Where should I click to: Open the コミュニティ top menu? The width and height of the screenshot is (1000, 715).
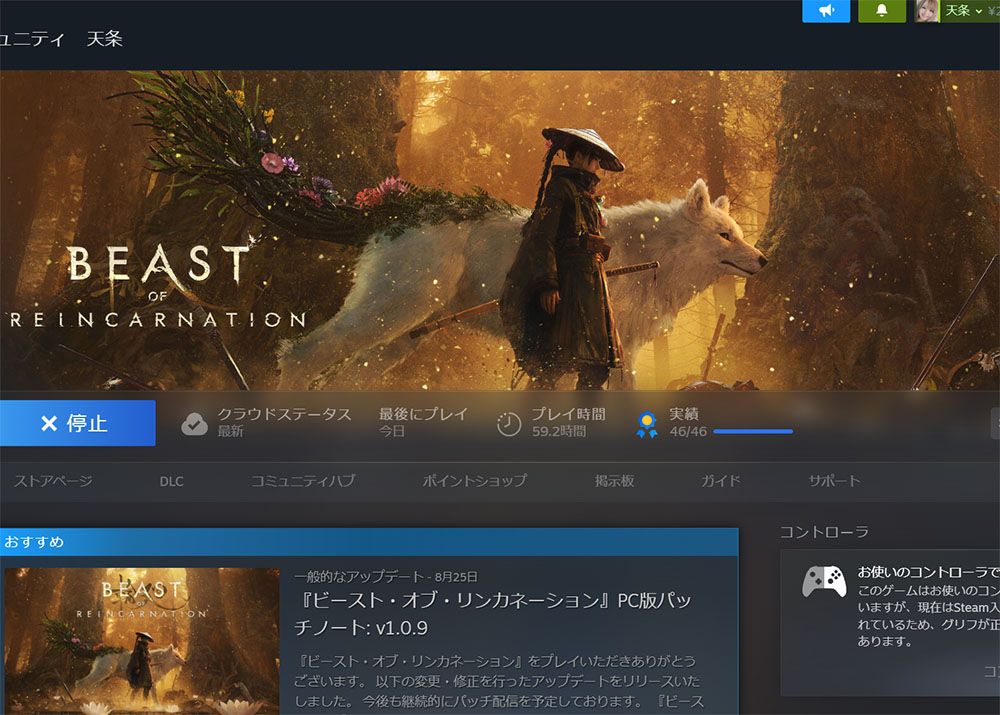coord(32,40)
